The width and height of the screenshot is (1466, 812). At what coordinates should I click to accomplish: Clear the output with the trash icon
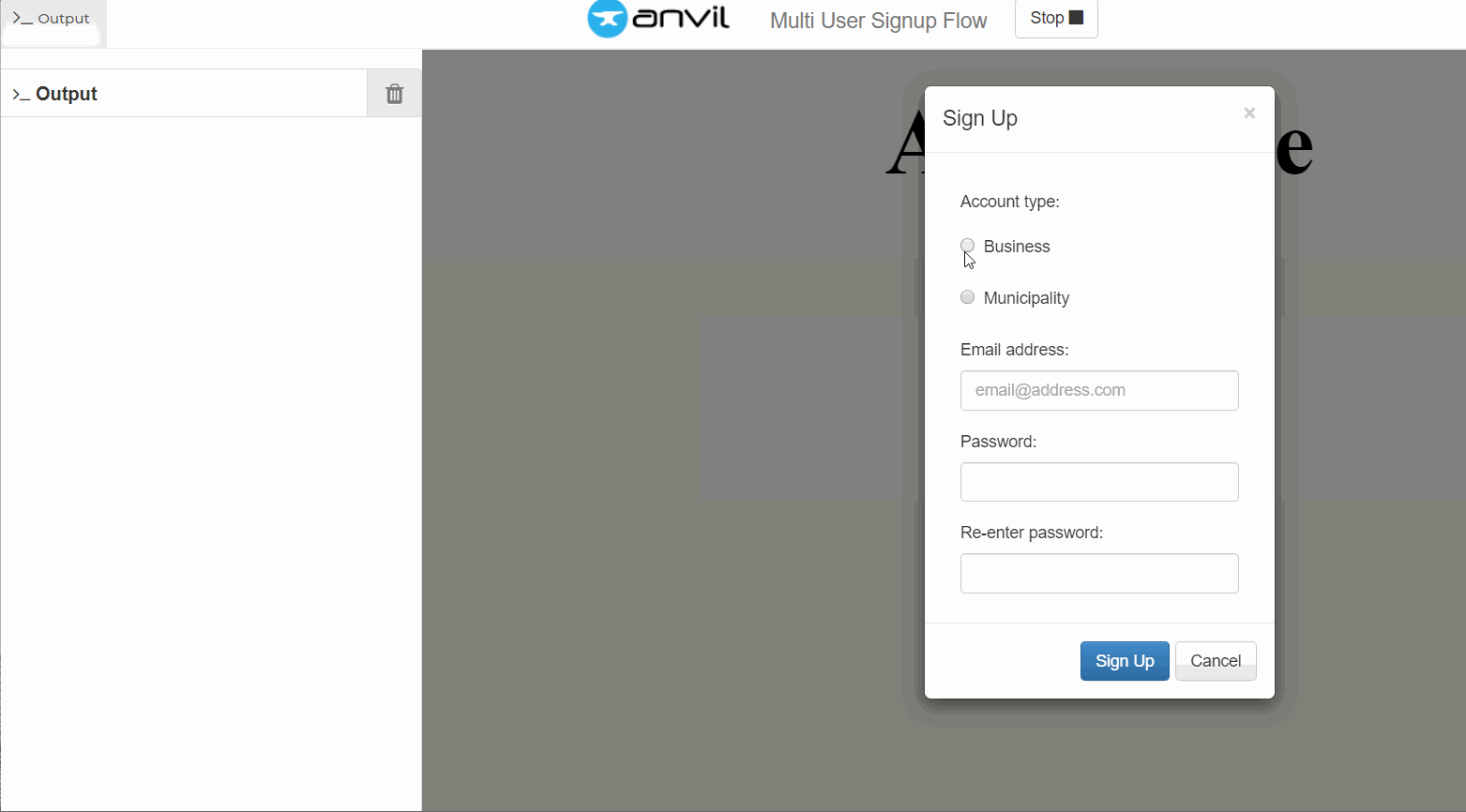(x=394, y=94)
